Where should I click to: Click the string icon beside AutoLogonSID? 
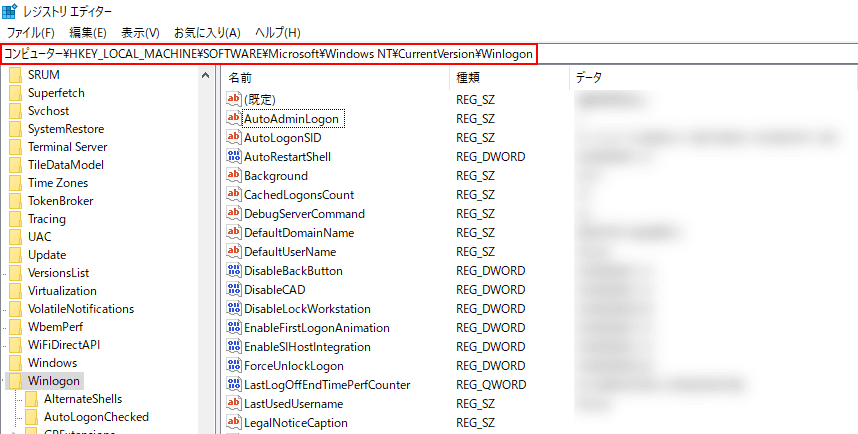(234, 137)
